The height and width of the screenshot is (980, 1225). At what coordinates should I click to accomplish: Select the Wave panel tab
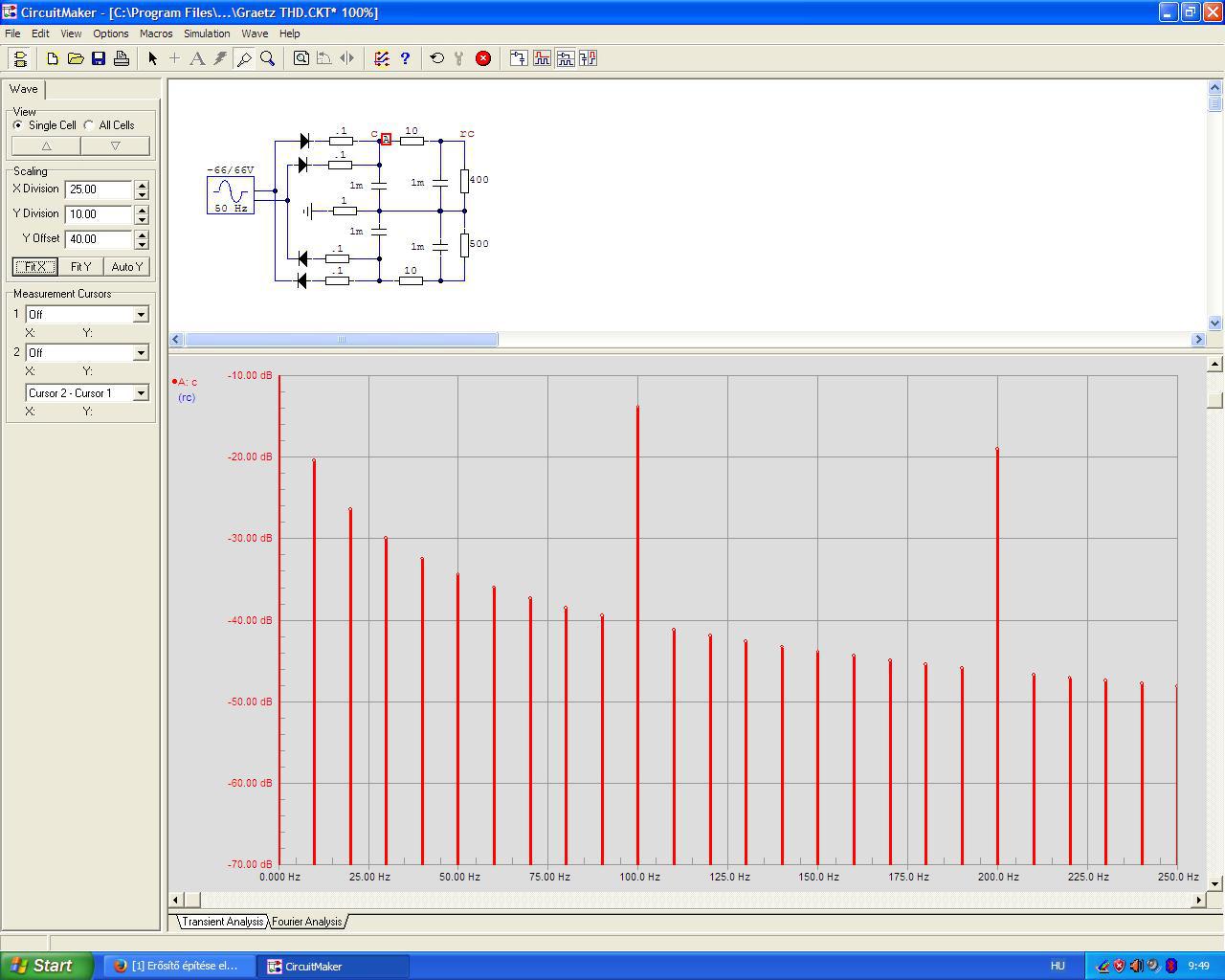click(x=24, y=89)
